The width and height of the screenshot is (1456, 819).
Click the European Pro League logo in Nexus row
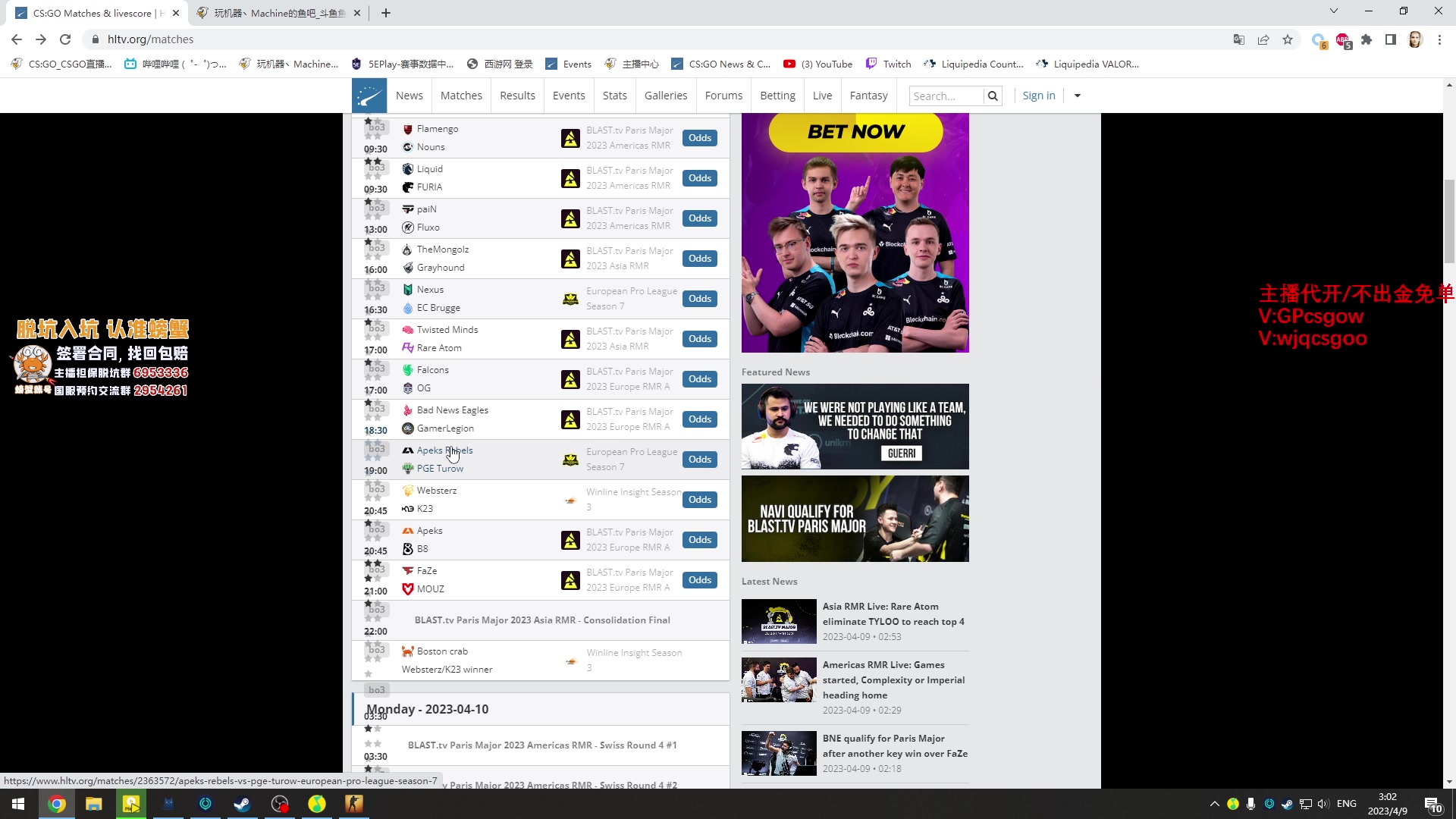(x=570, y=299)
